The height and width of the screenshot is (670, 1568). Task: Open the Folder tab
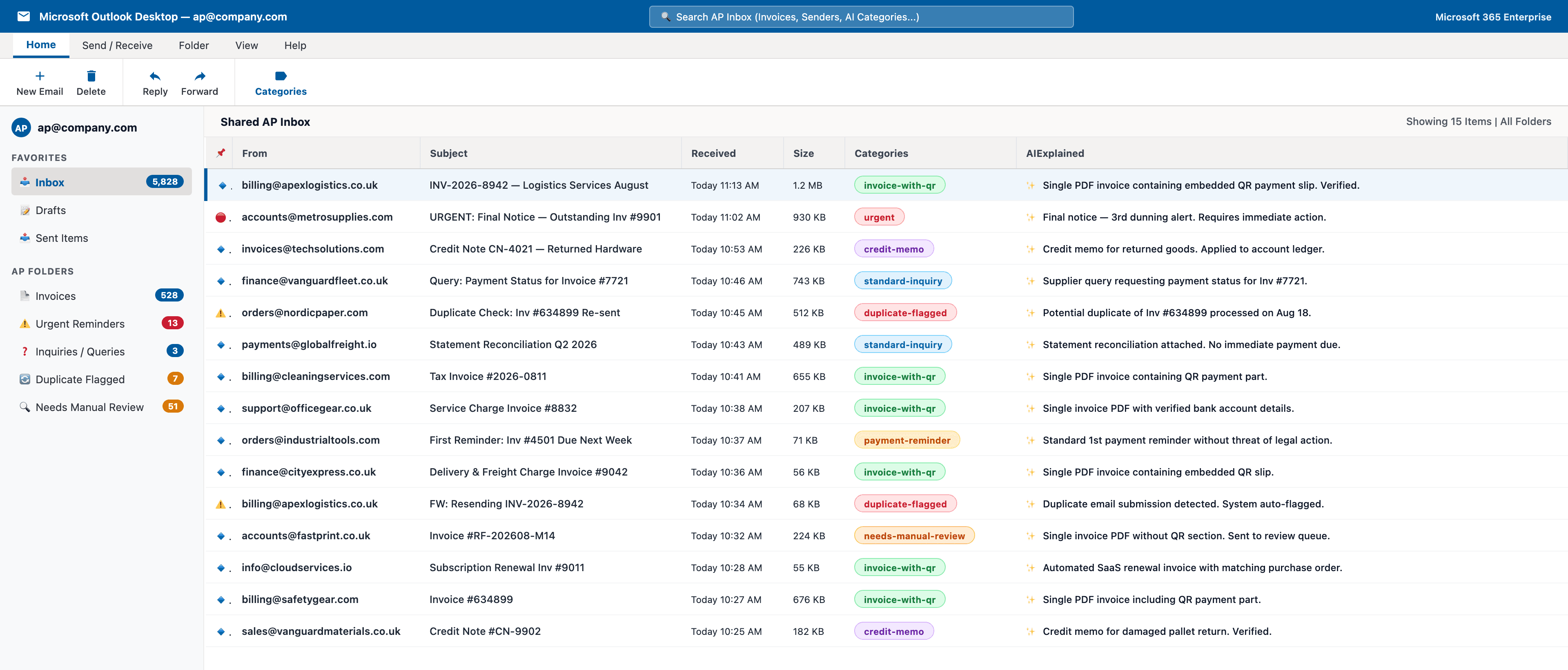pyautogui.click(x=194, y=45)
